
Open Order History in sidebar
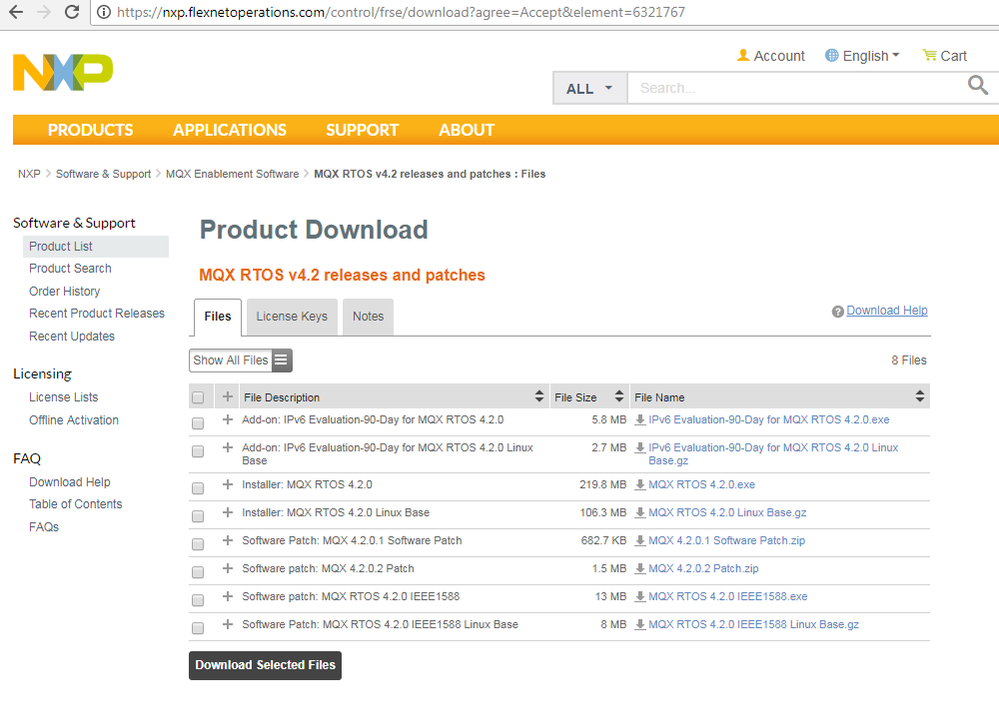tap(64, 291)
